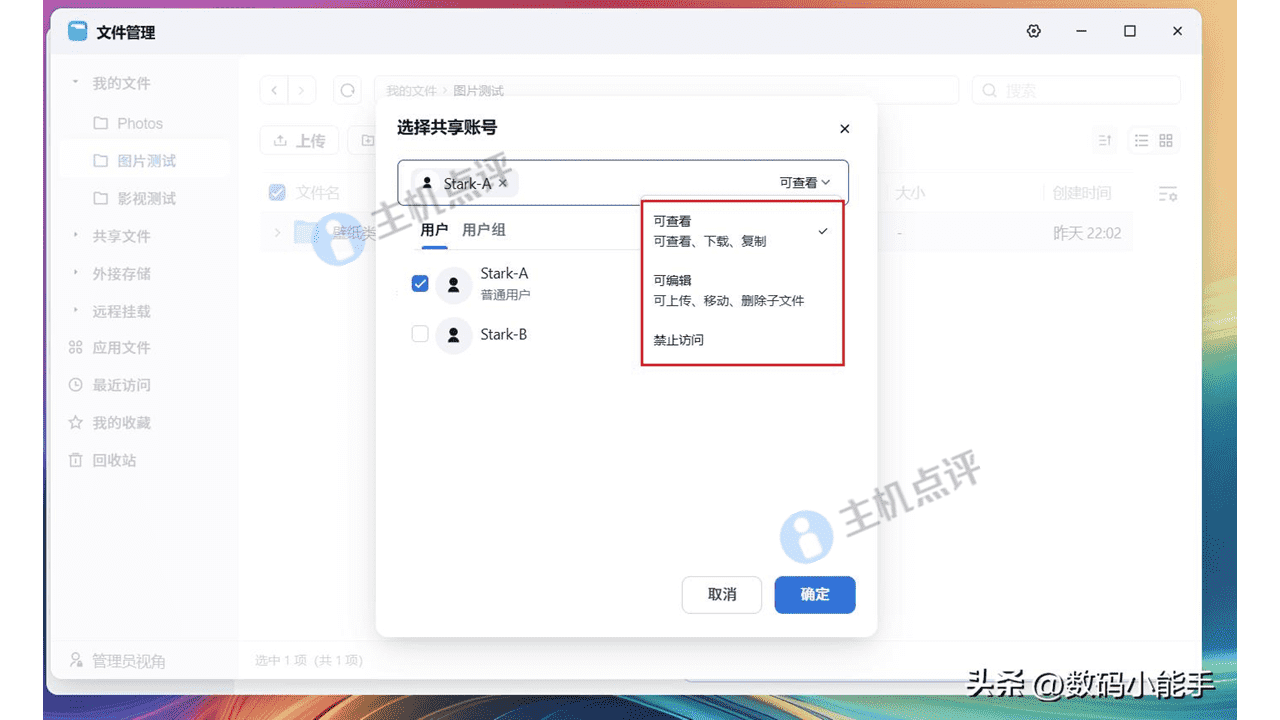Click the 文件管理 app logo icon

click(x=77, y=31)
